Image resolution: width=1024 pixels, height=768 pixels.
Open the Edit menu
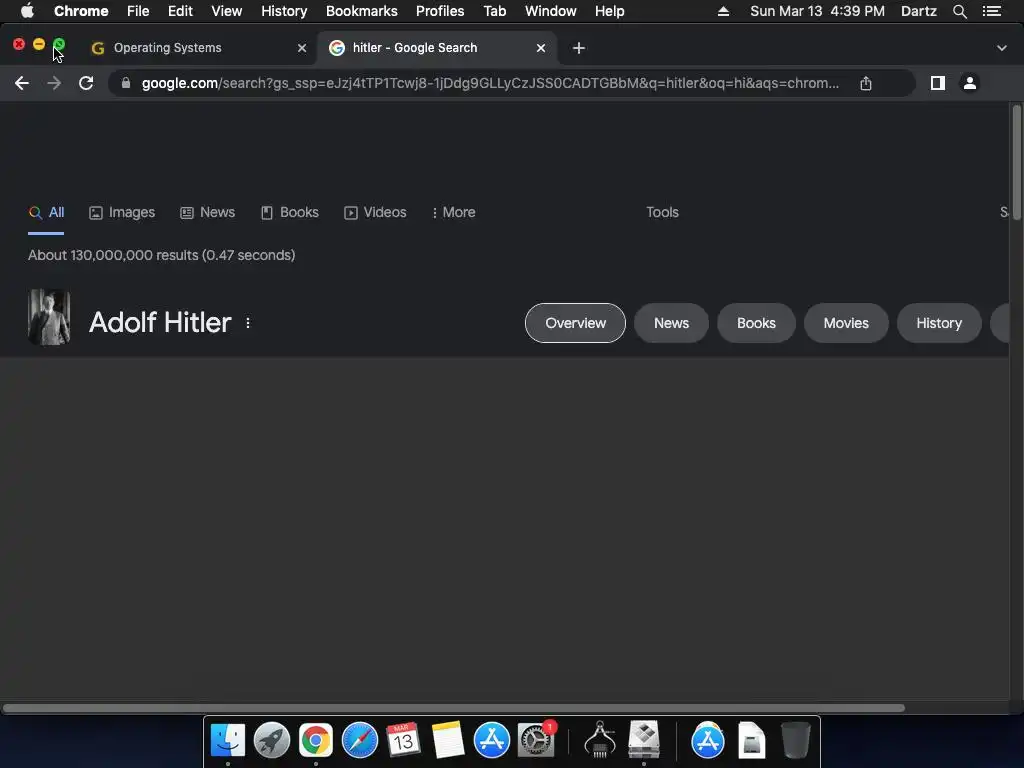180,11
